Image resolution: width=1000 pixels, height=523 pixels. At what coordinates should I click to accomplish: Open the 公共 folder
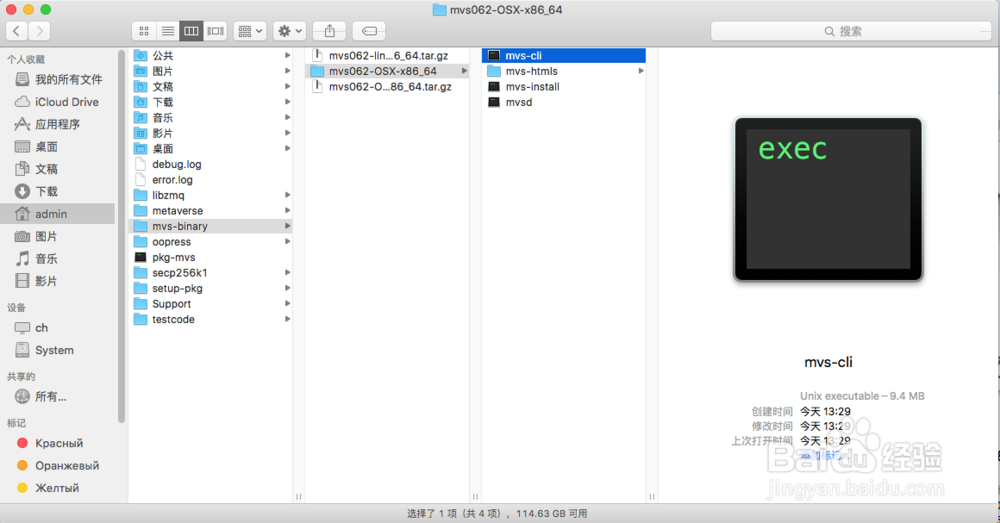pyautogui.click(x=212, y=55)
